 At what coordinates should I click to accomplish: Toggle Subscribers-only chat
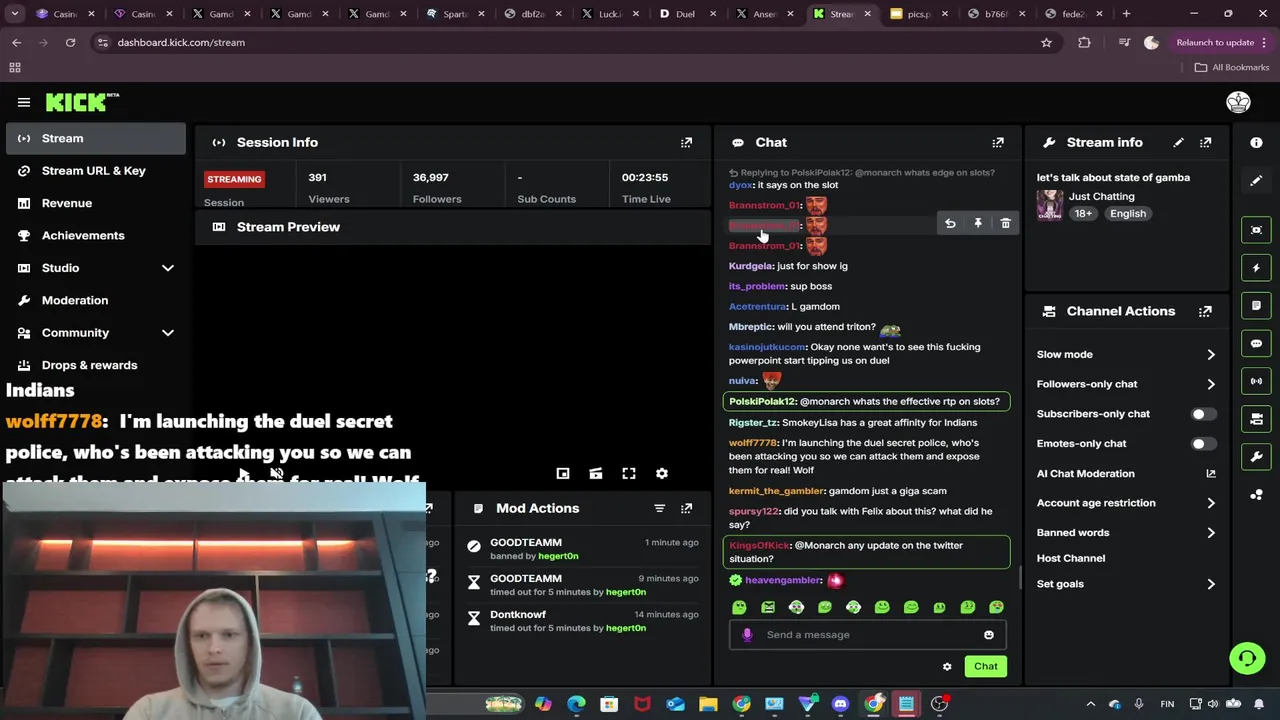[1204, 414]
